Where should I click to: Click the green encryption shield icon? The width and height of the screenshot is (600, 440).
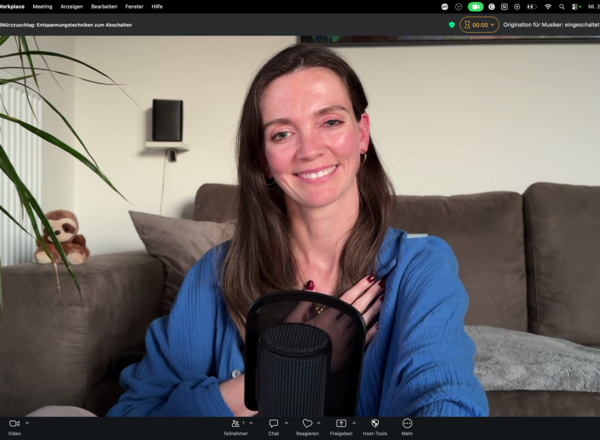[x=452, y=25]
